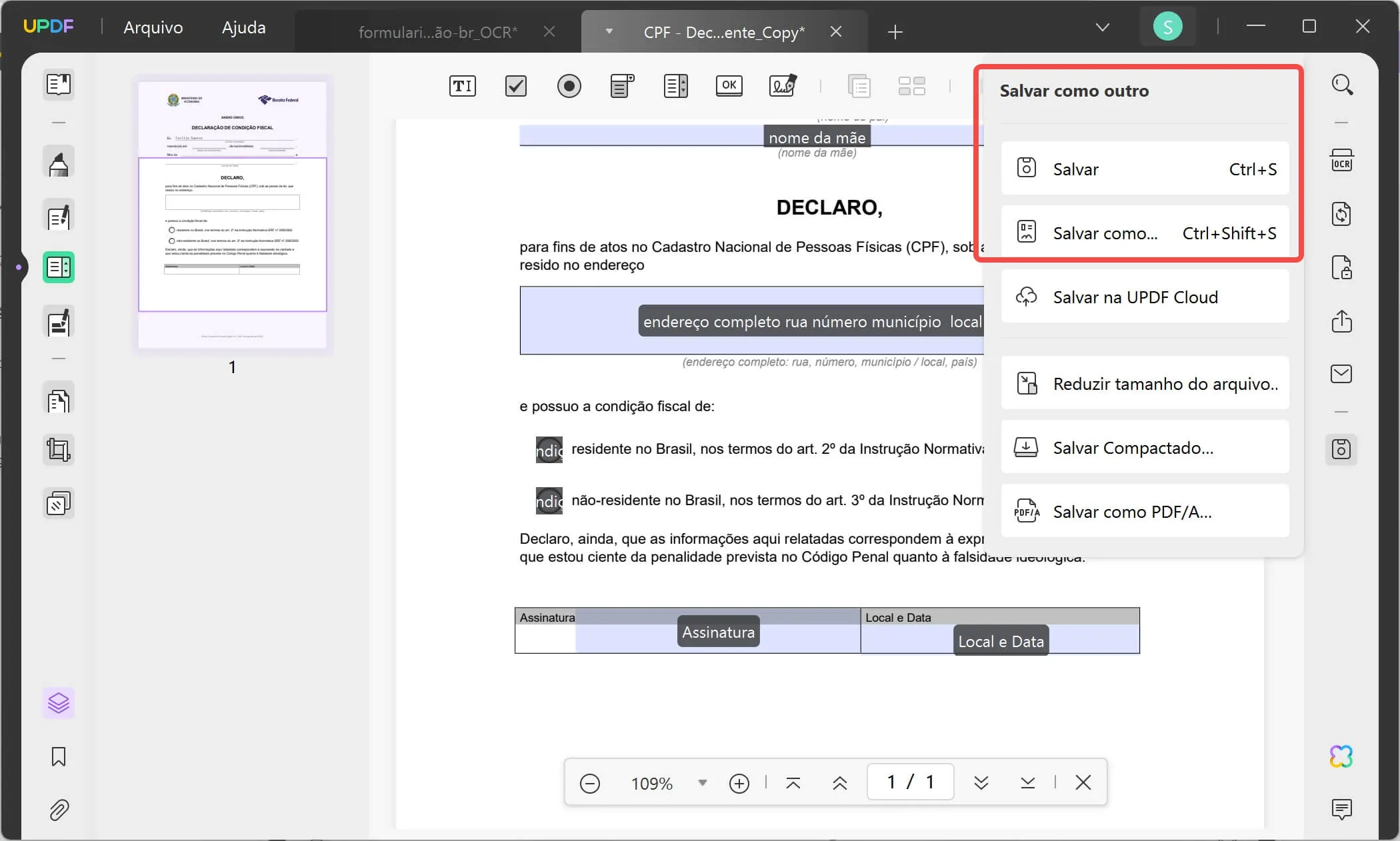Open the search tool in the right sidebar
The width and height of the screenshot is (1400, 841).
point(1343,84)
